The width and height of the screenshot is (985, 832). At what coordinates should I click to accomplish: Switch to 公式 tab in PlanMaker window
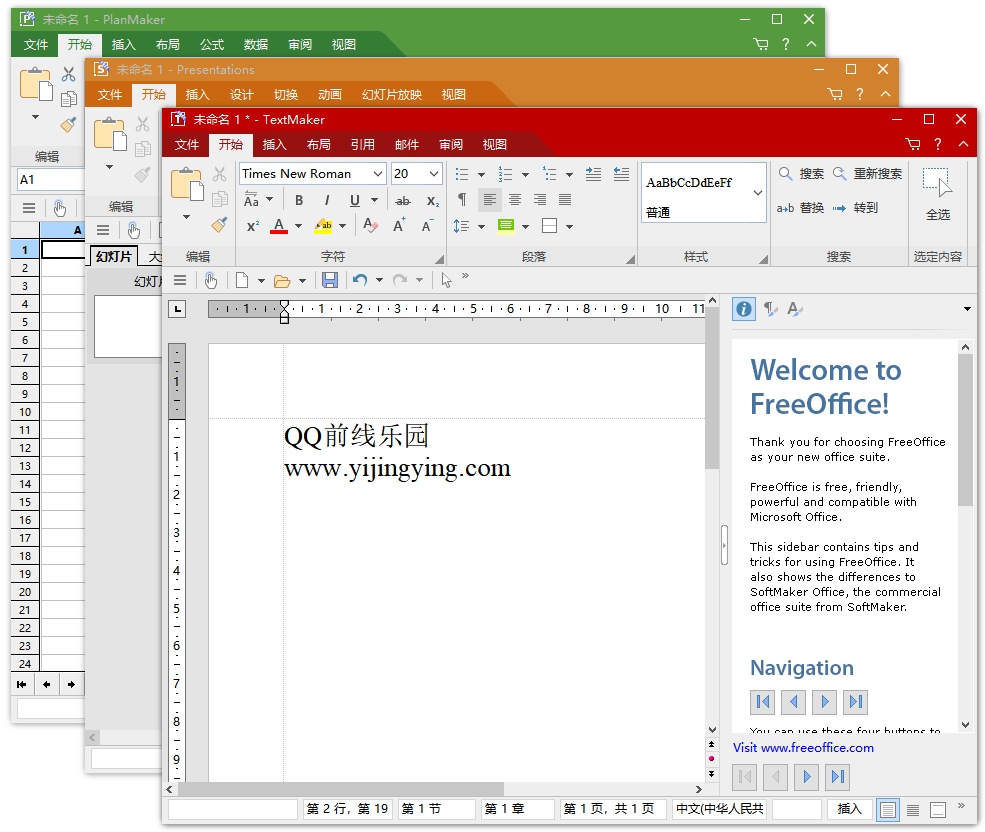tap(212, 45)
